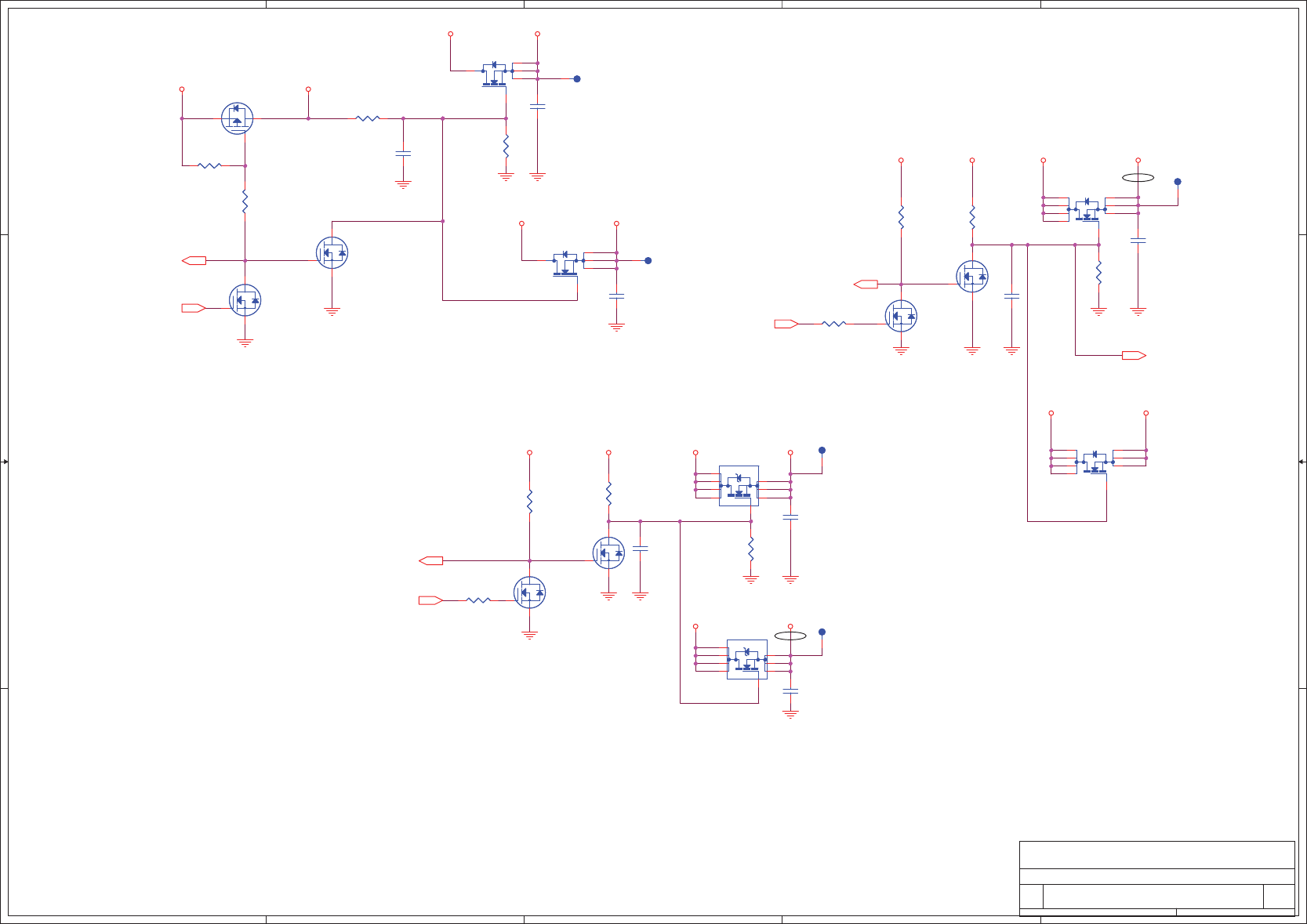This screenshot has height=924, width=1307.
Task: Click the empty title block table of the sheet
Action: [1156, 879]
